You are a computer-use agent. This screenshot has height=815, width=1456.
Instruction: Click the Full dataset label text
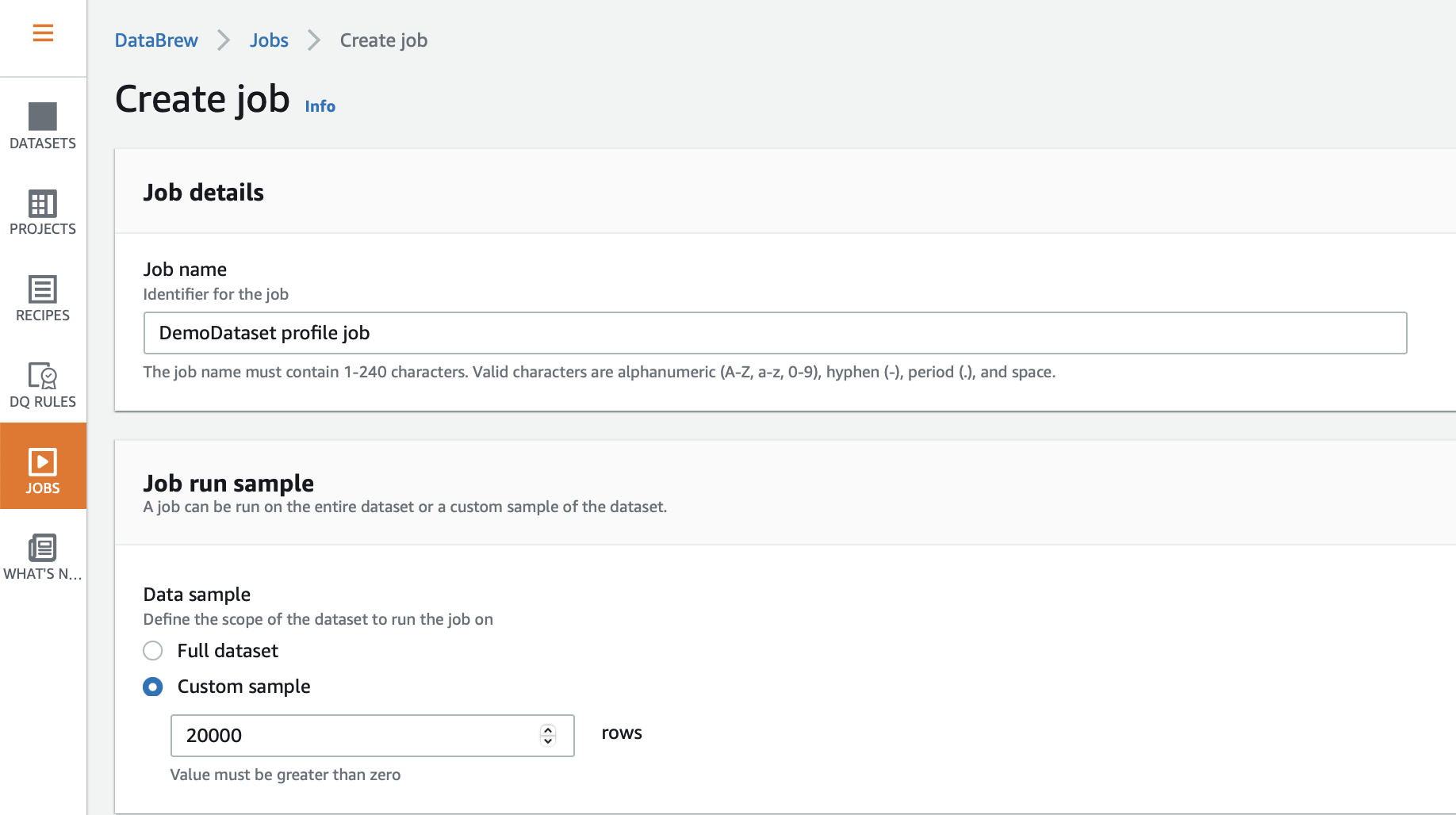click(x=228, y=651)
